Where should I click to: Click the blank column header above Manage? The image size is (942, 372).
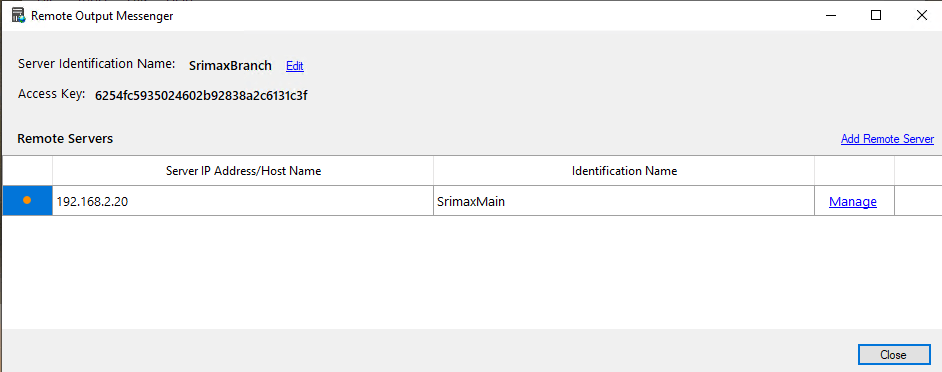(x=854, y=171)
